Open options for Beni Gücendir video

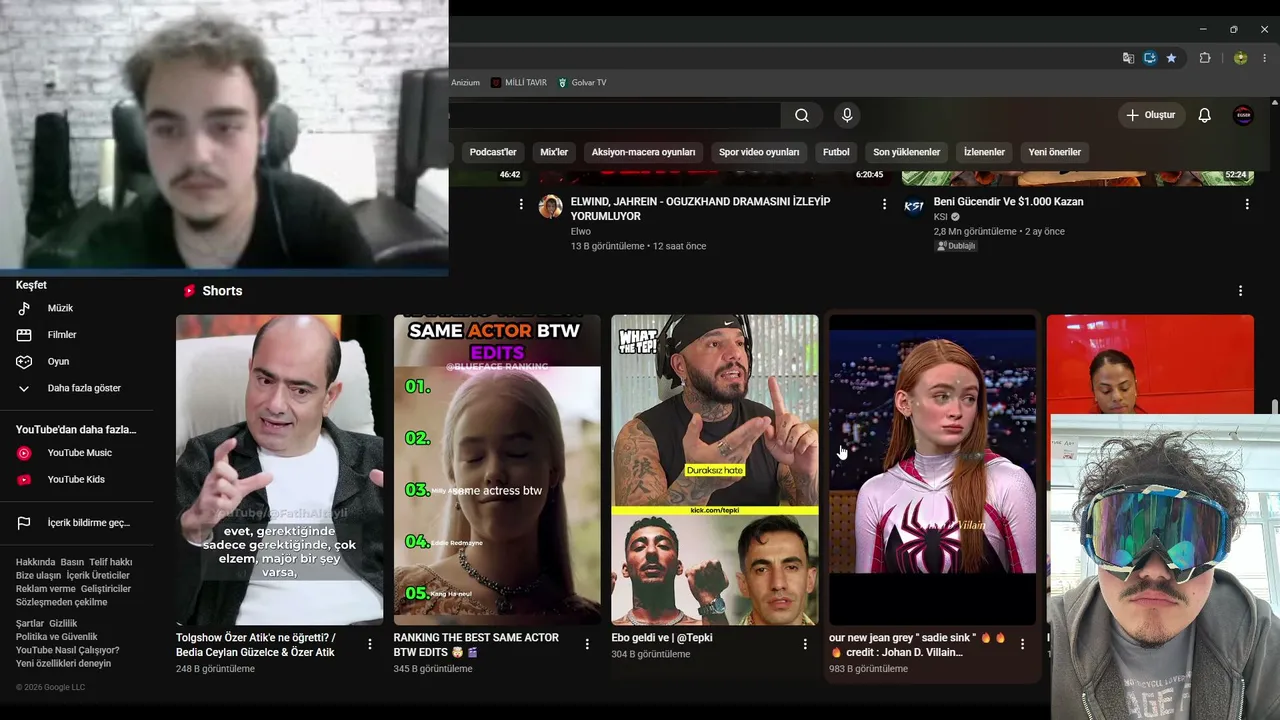[1247, 204]
